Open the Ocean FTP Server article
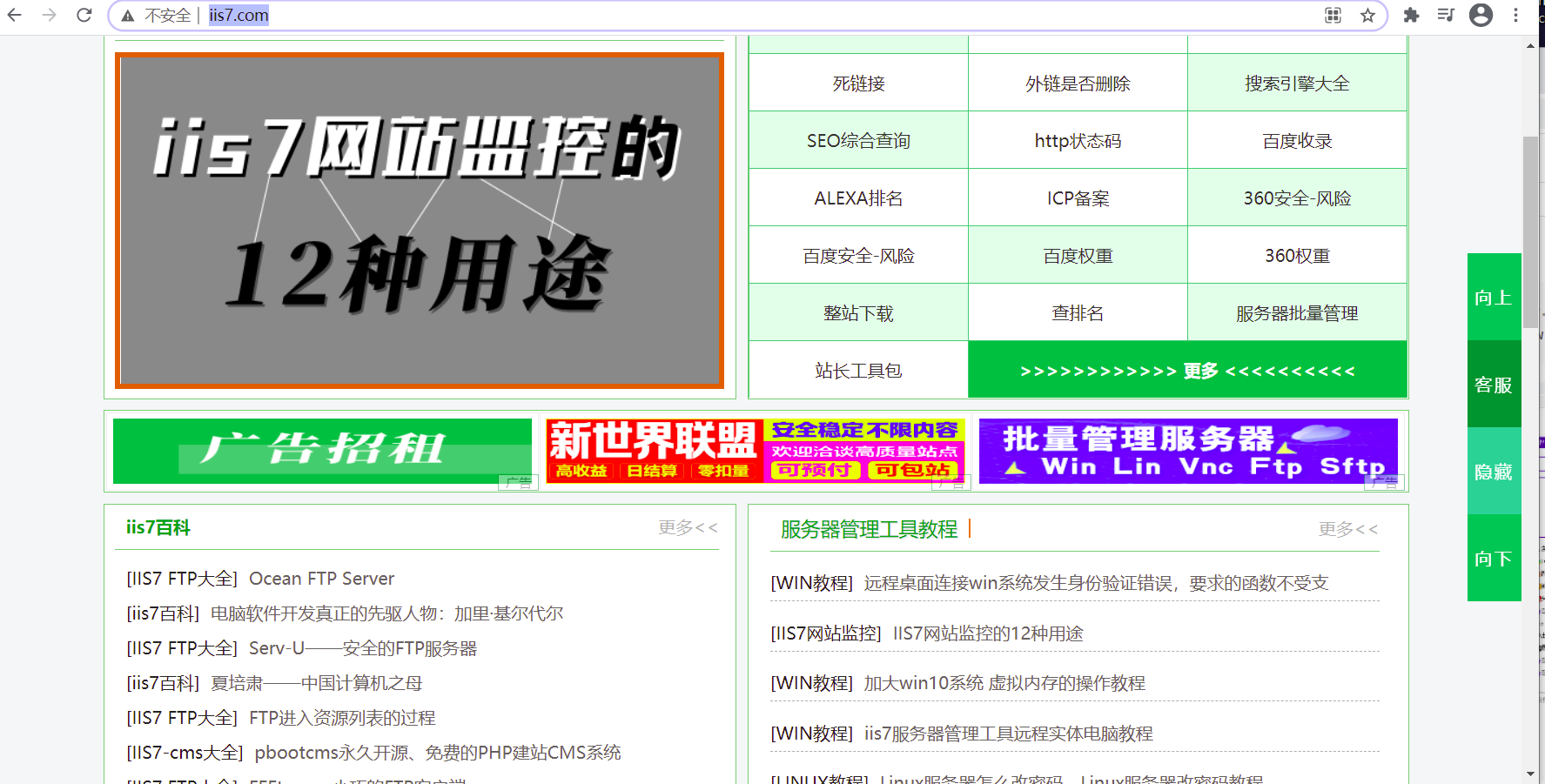The image size is (1545, 784). pyautogui.click(x=321, y=579)
